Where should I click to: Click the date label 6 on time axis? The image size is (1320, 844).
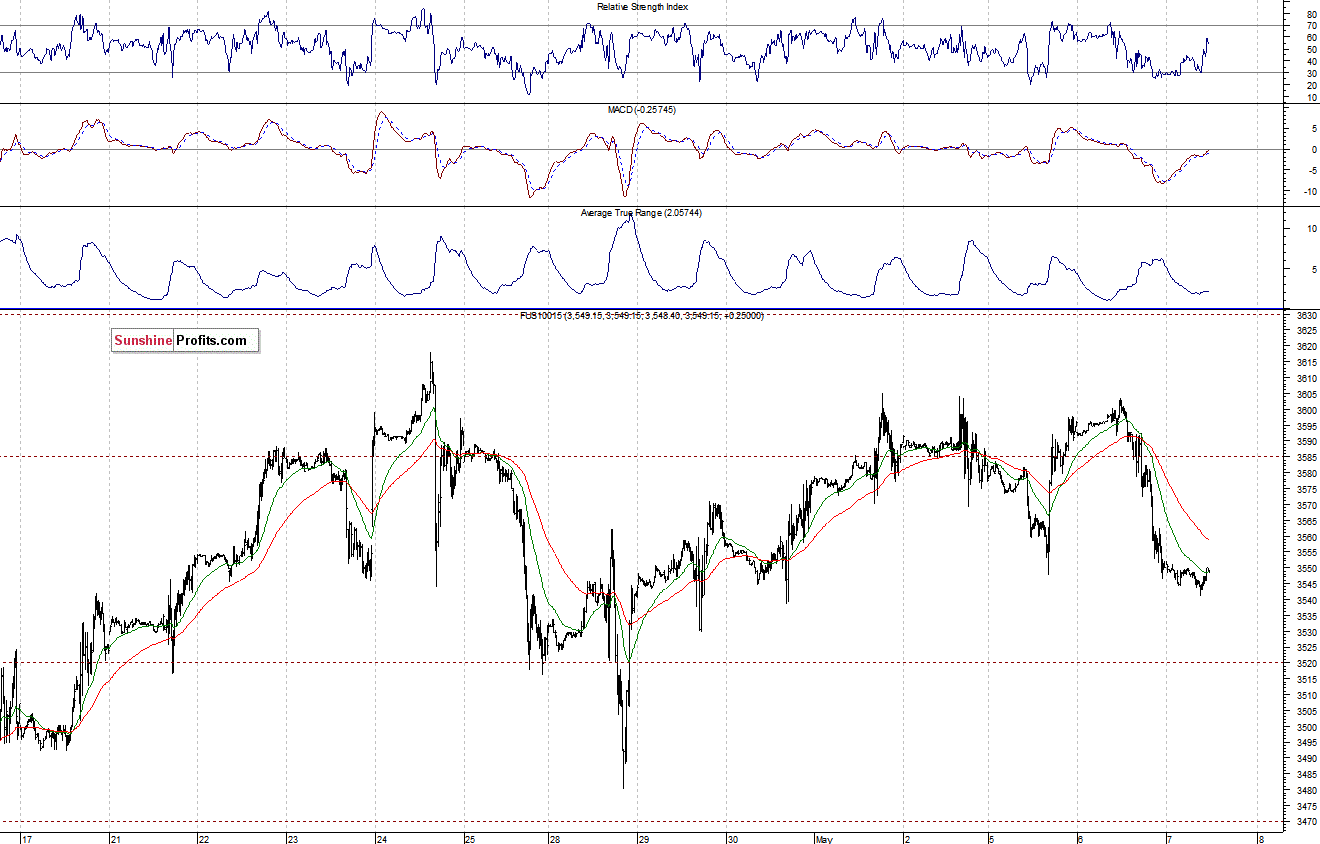point(1080,839)
